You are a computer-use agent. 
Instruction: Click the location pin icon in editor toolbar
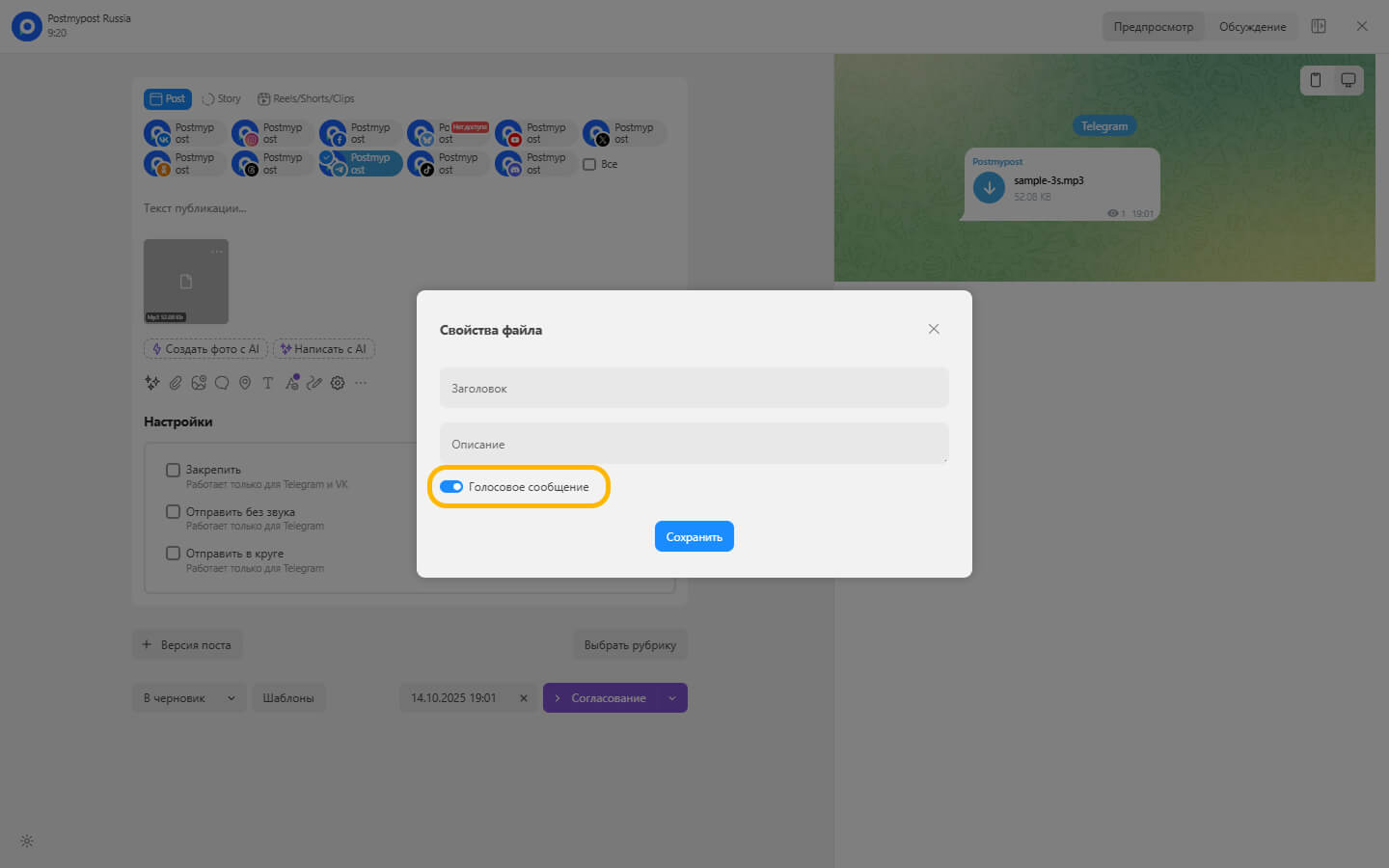[x=245, y=383]
